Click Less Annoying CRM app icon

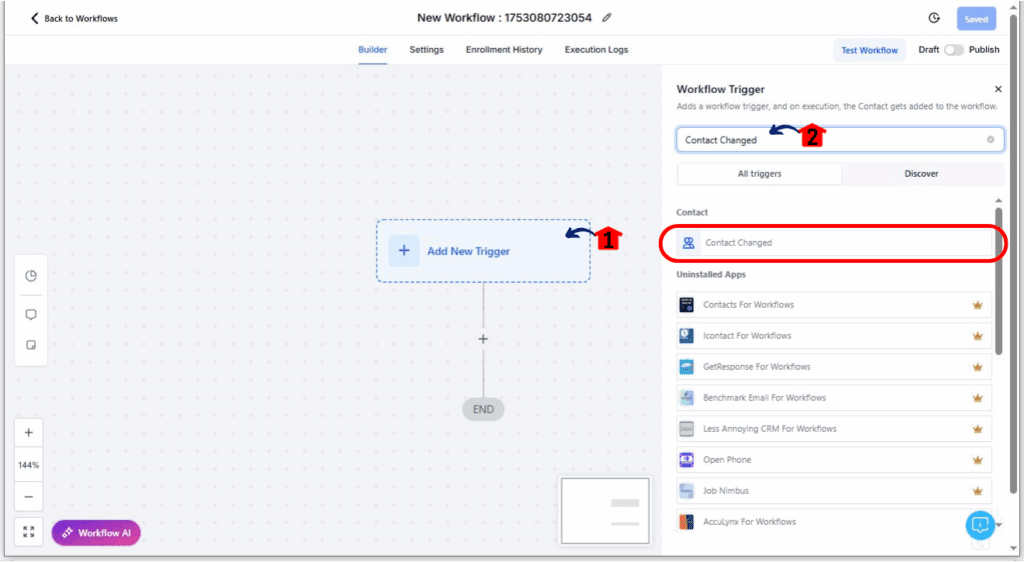click(686, 429)
